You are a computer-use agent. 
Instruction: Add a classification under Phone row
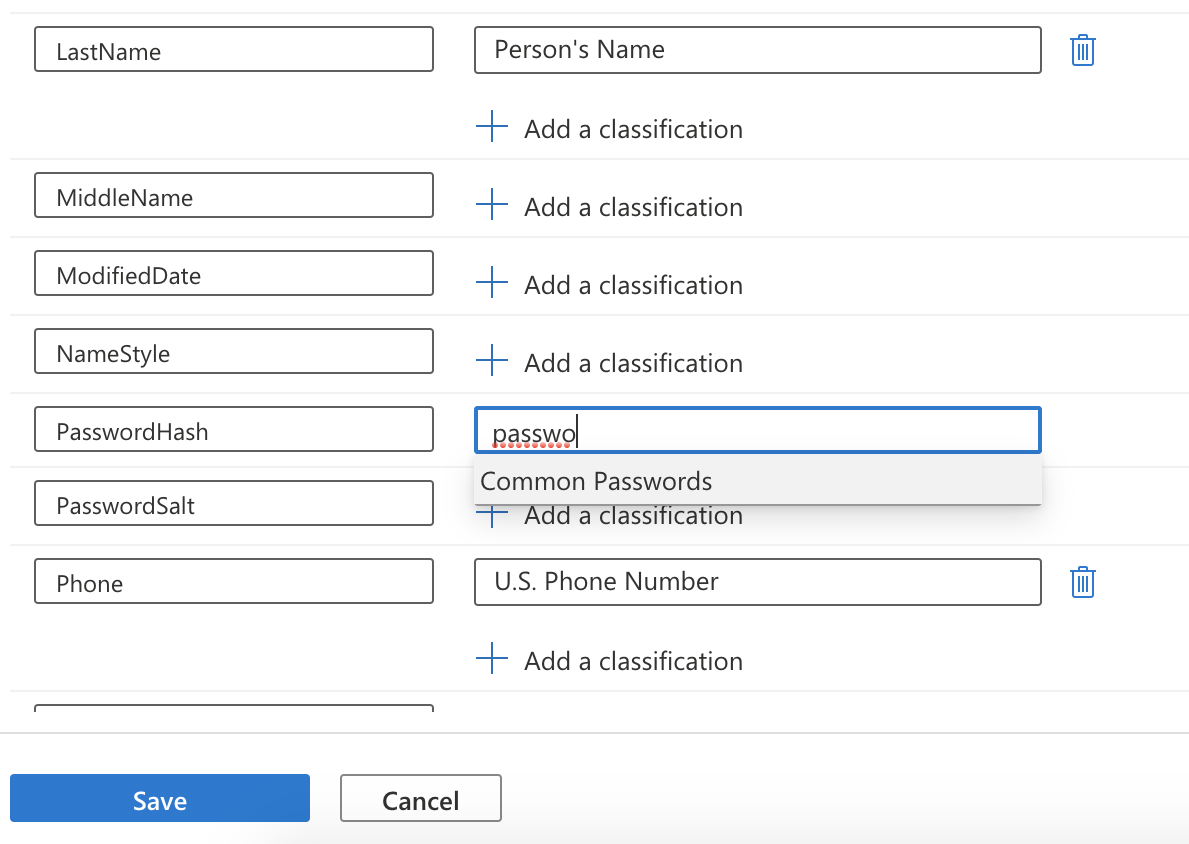[610, 660]
